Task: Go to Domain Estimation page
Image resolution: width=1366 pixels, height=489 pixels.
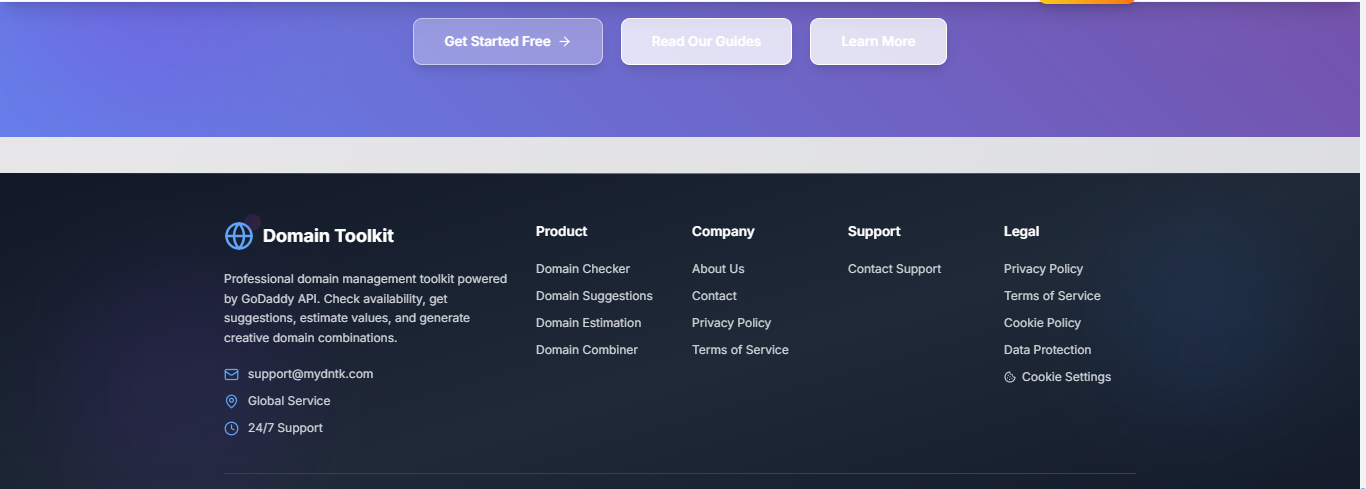Action: 588,323
